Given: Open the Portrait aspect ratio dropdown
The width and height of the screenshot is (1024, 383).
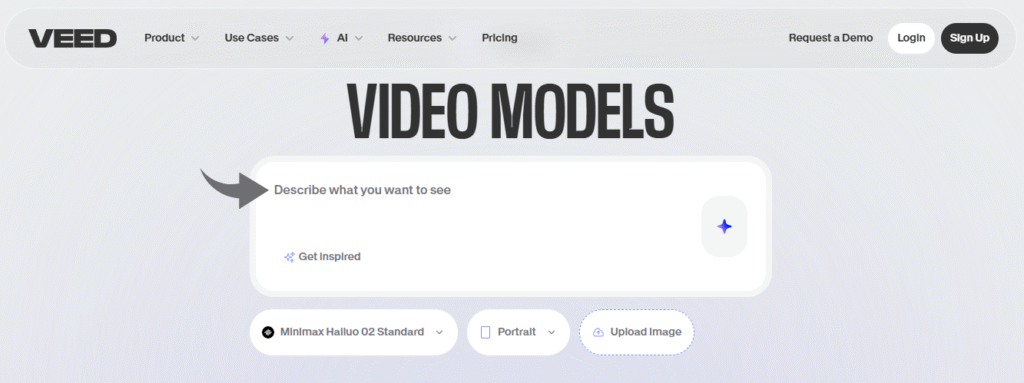Looking at the screenshot, I should pos(519,332).
